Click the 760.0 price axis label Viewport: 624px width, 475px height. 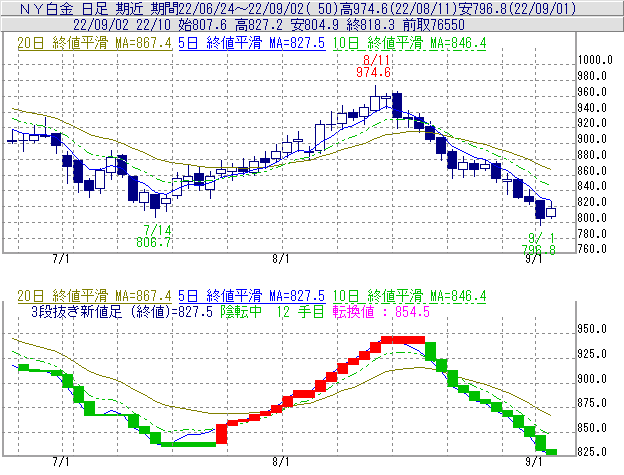(x=592, y=249)
